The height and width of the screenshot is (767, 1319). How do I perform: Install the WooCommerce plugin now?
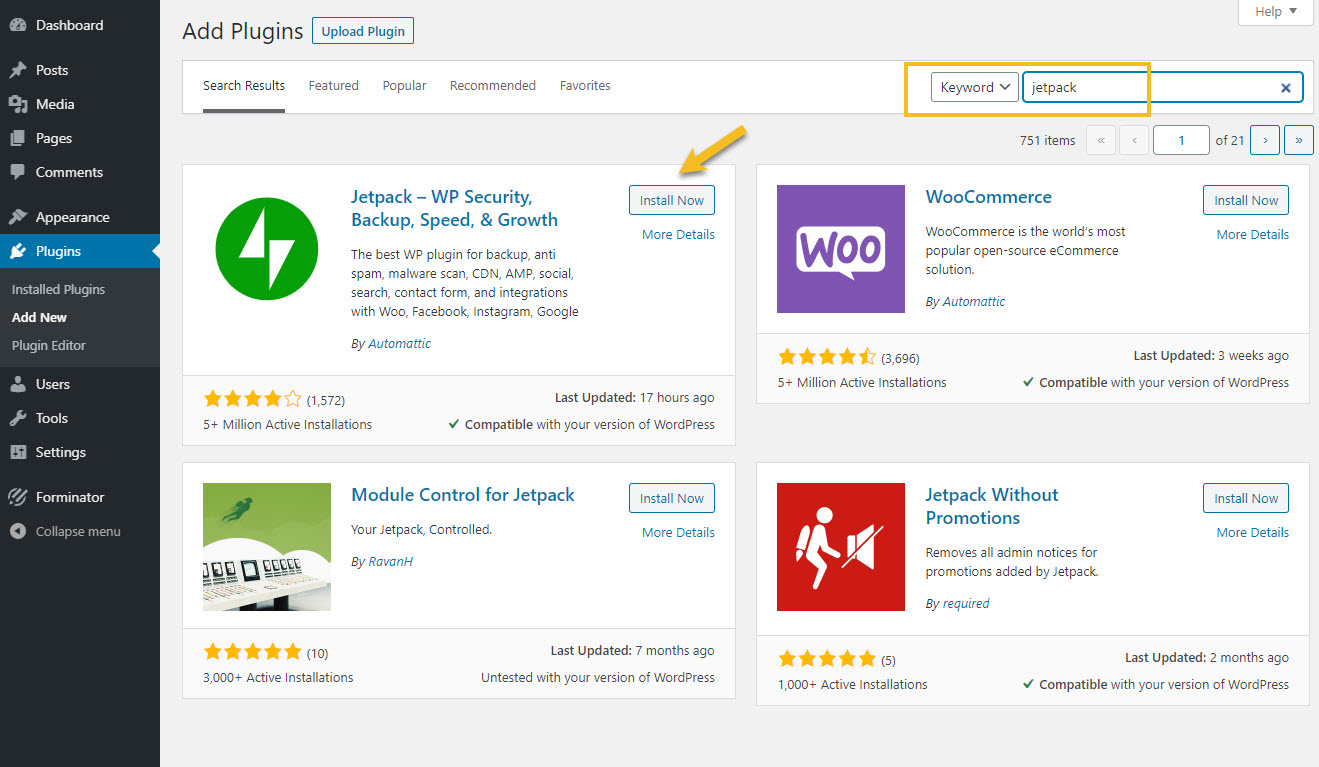pos(1246,200)
